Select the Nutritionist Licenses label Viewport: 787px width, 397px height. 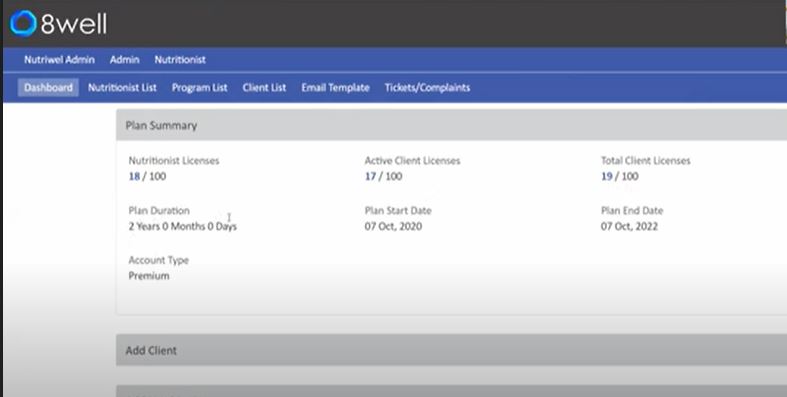pyautogui.click(x=174, y=161)
